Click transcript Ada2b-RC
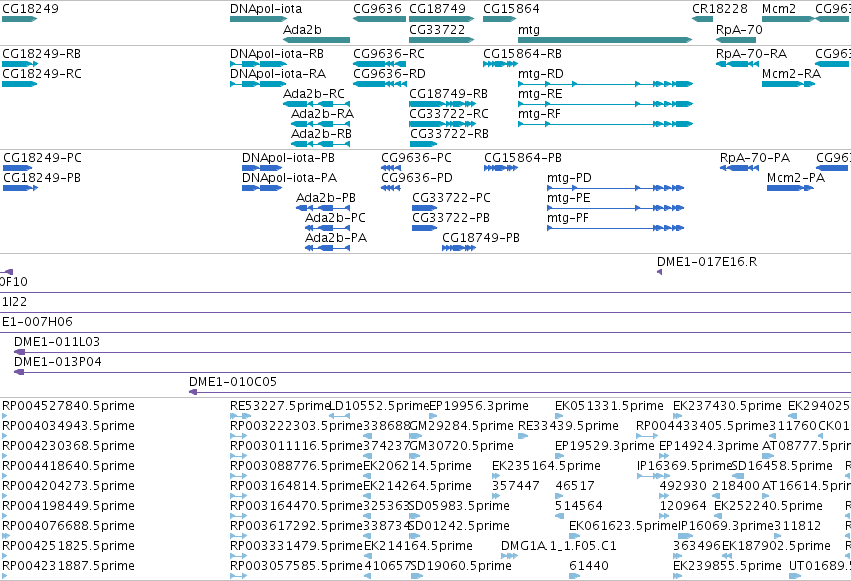Screen dimensions: 851x581 click(314, 94)
